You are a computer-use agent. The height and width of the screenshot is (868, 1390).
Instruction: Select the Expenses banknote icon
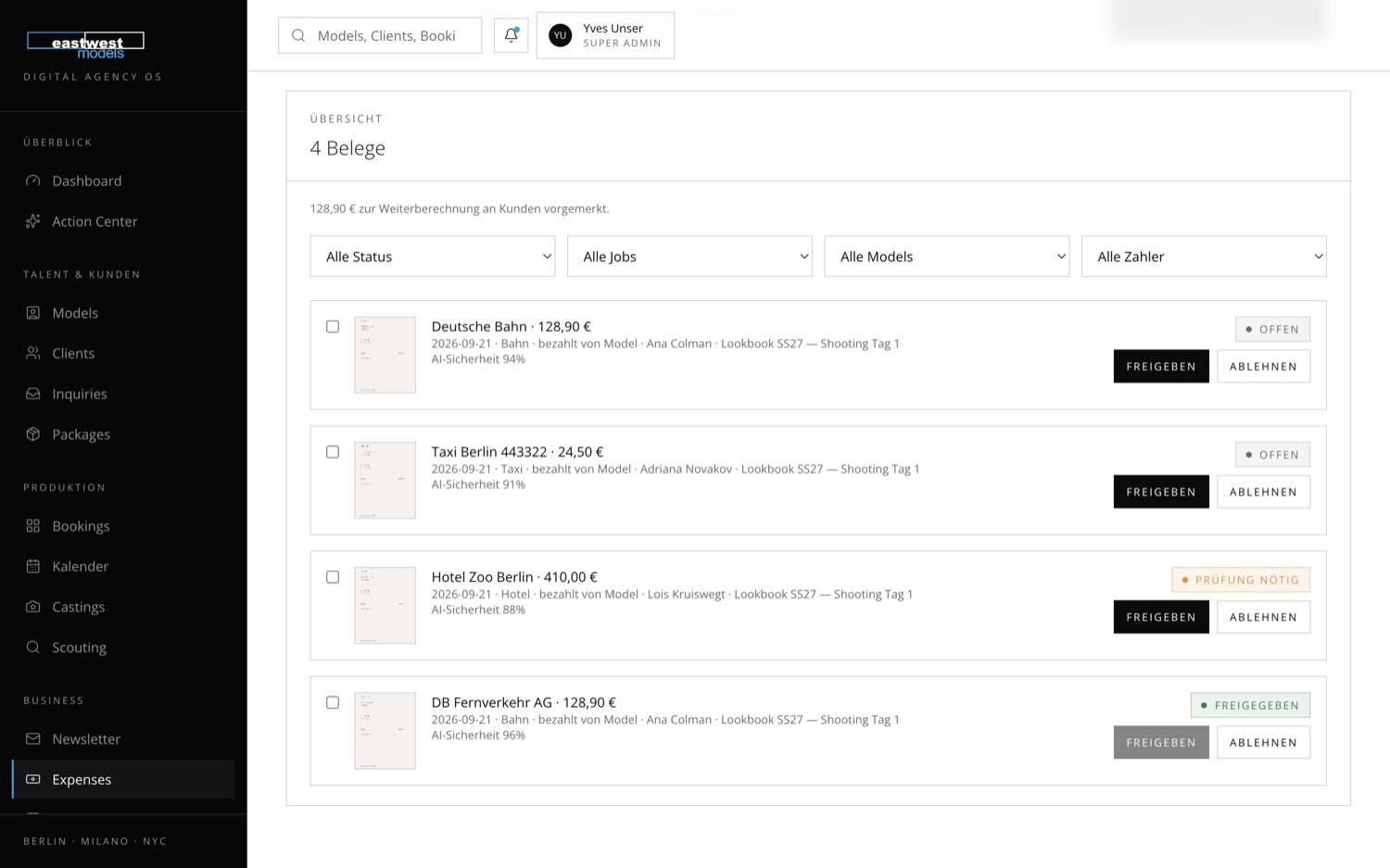(33, 779)
